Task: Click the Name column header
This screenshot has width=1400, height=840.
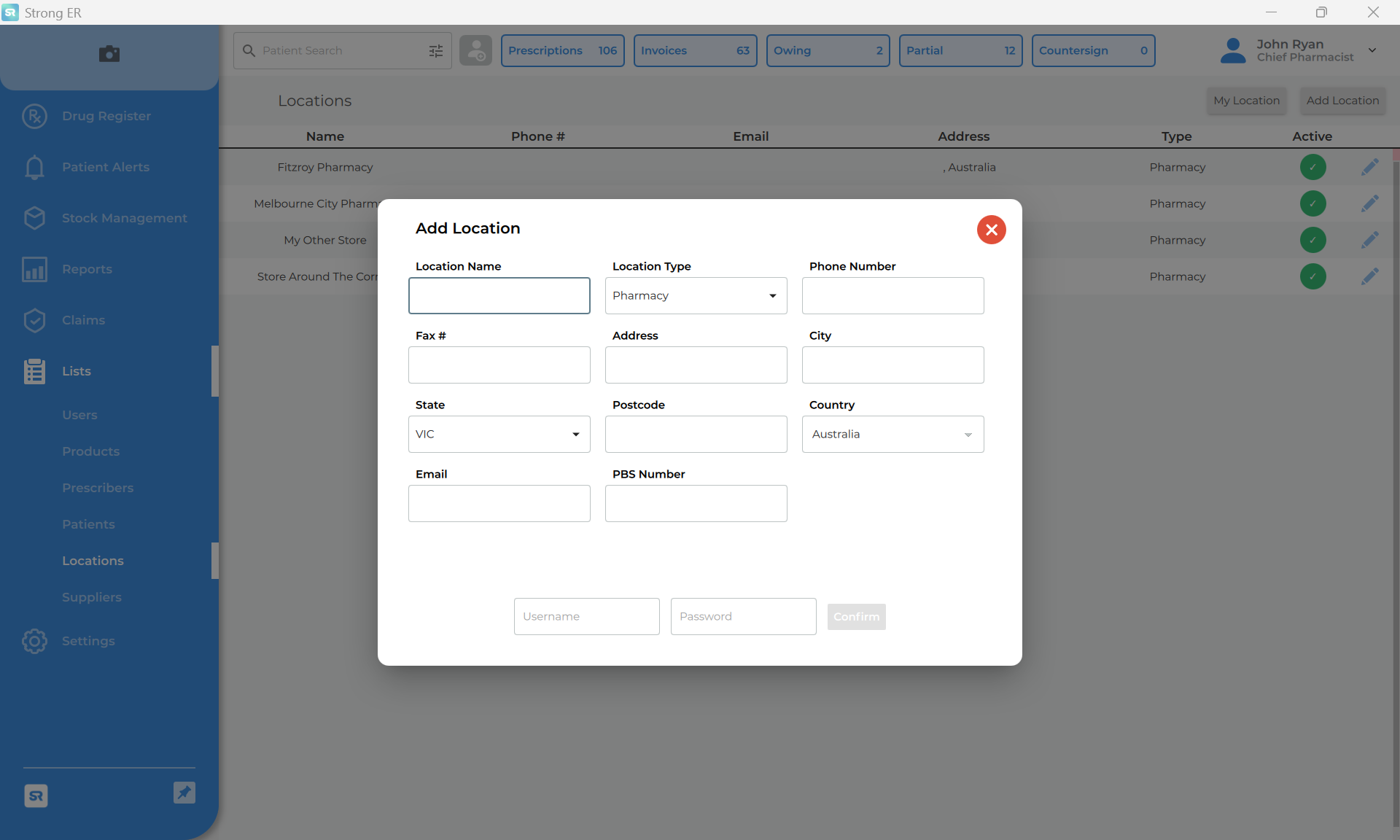Action: click(x=325, y=136)
